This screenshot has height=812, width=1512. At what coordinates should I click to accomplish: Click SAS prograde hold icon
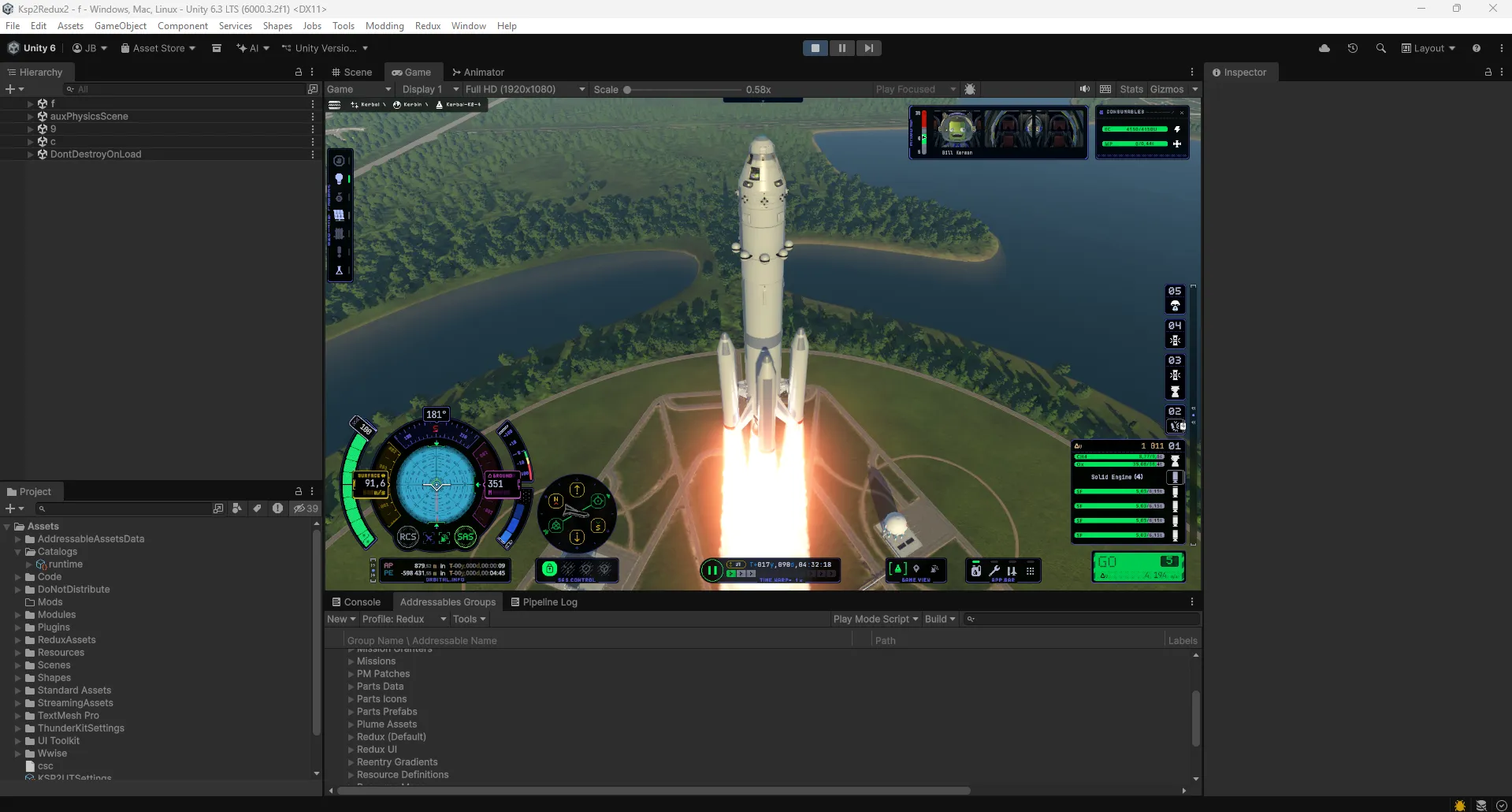pos(598,501)
